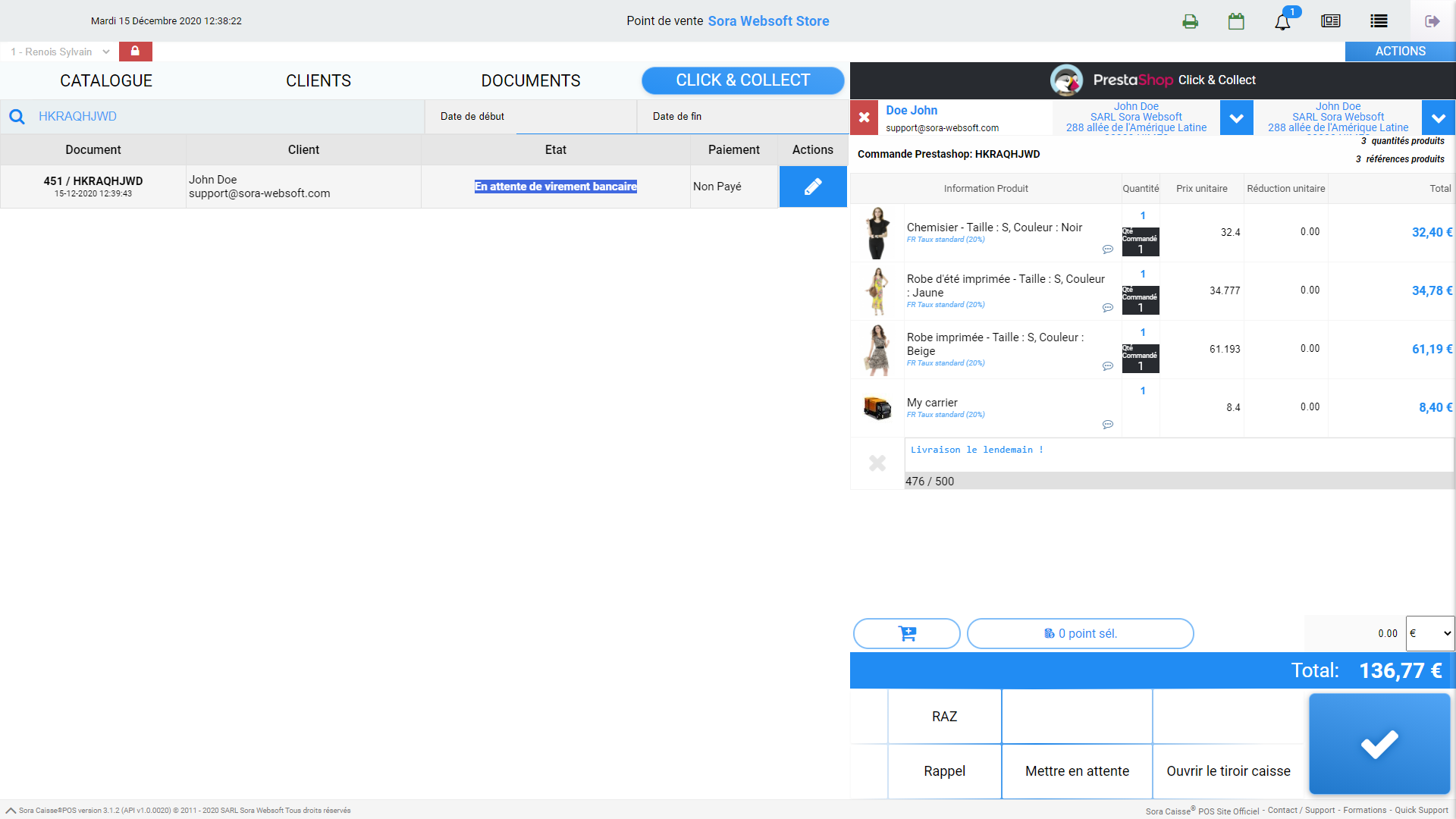Screen dimensions: 1456x819
Task: Edit order HKRAQHJWD with pencil icon
Action: (813, 187)
